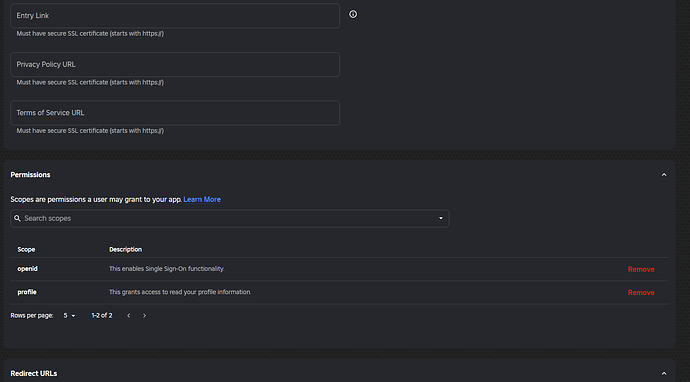
Task: Go to previous page of scopes table
Action: (x=128, y=316)
